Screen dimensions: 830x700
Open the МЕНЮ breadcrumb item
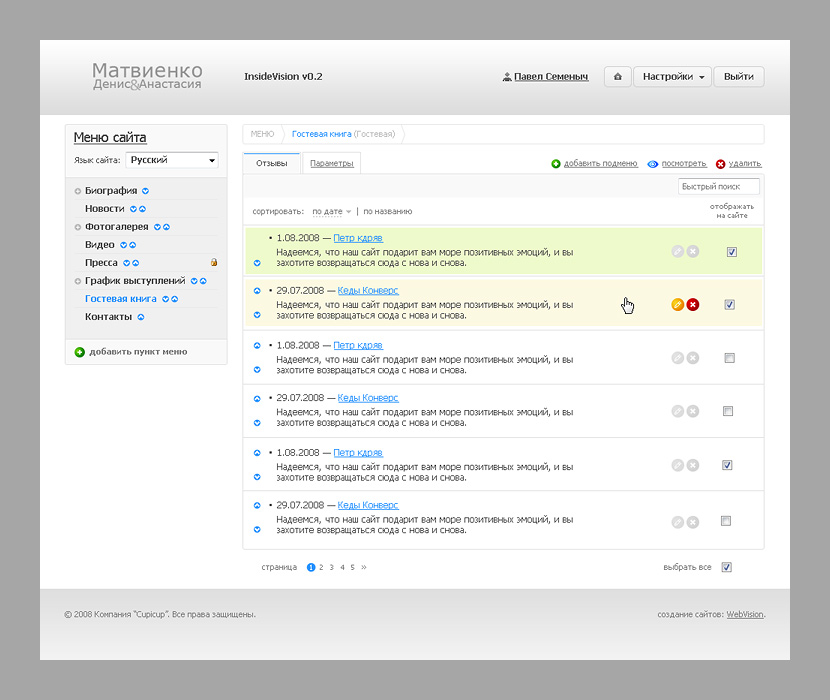point(261,134)
